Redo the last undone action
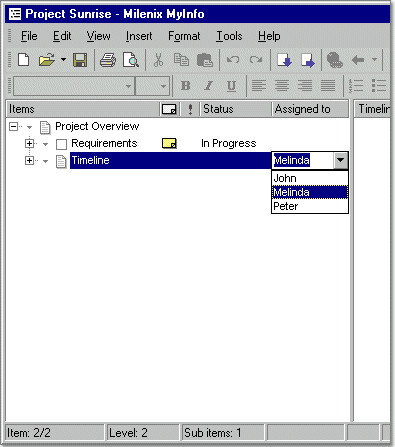Image resolution: width=395 pixels, height=447 pixels. [256, 60]
